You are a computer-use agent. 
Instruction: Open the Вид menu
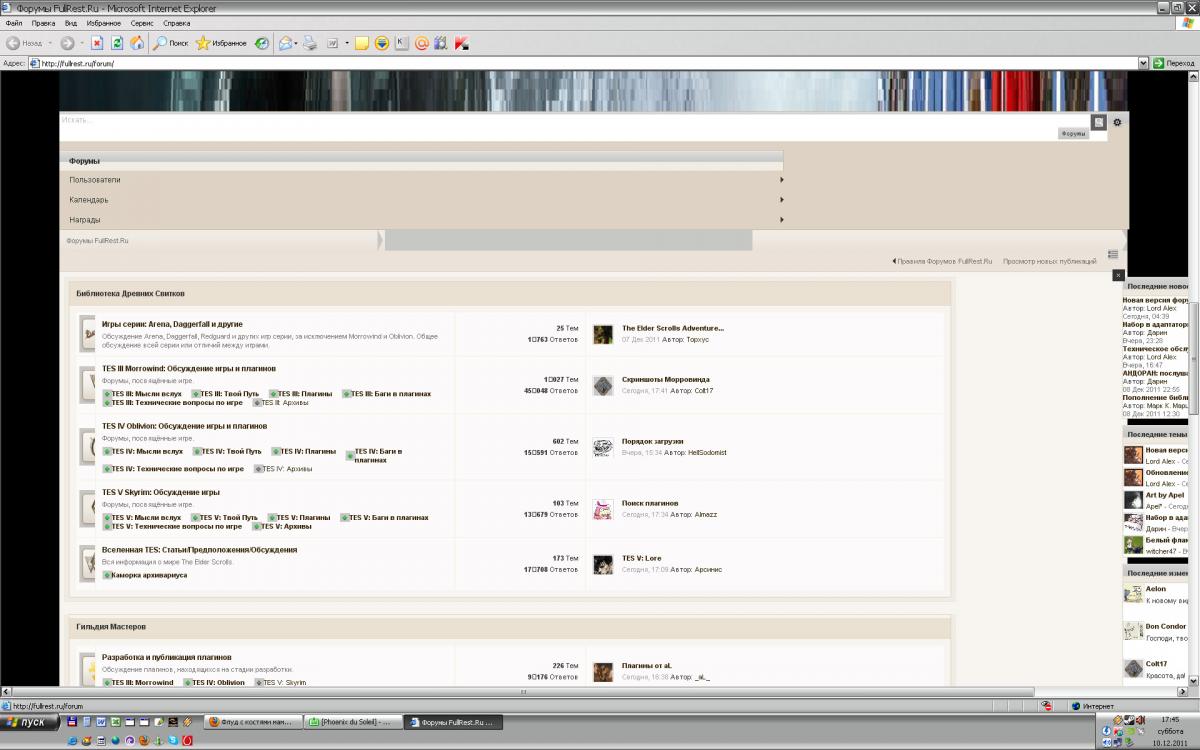point(71,22)
